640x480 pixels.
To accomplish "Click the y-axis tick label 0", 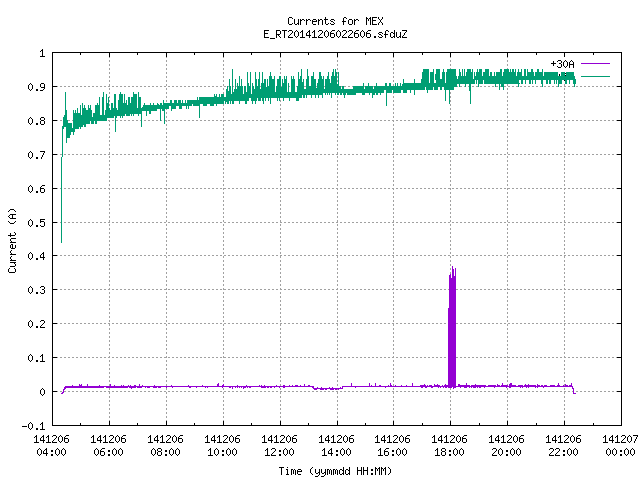I will (x=42, y=392).
